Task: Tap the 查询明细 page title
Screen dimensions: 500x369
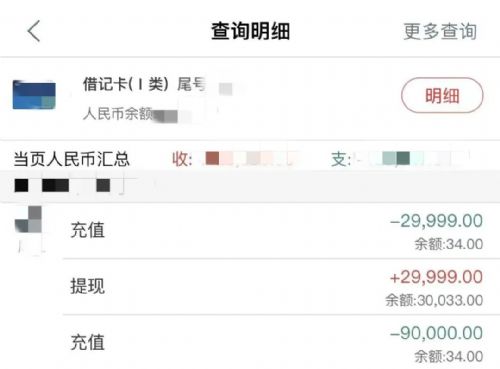Action: 250,31
